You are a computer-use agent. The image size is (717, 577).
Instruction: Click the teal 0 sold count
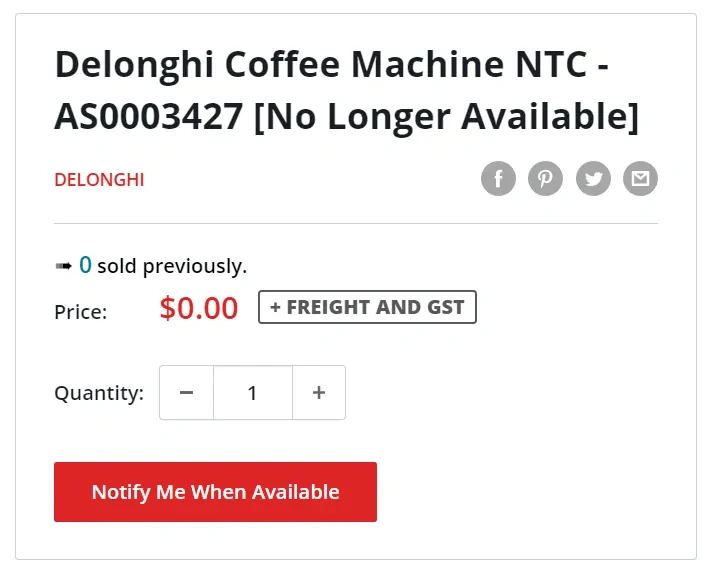pyautogui.click(x=85, y=265)
